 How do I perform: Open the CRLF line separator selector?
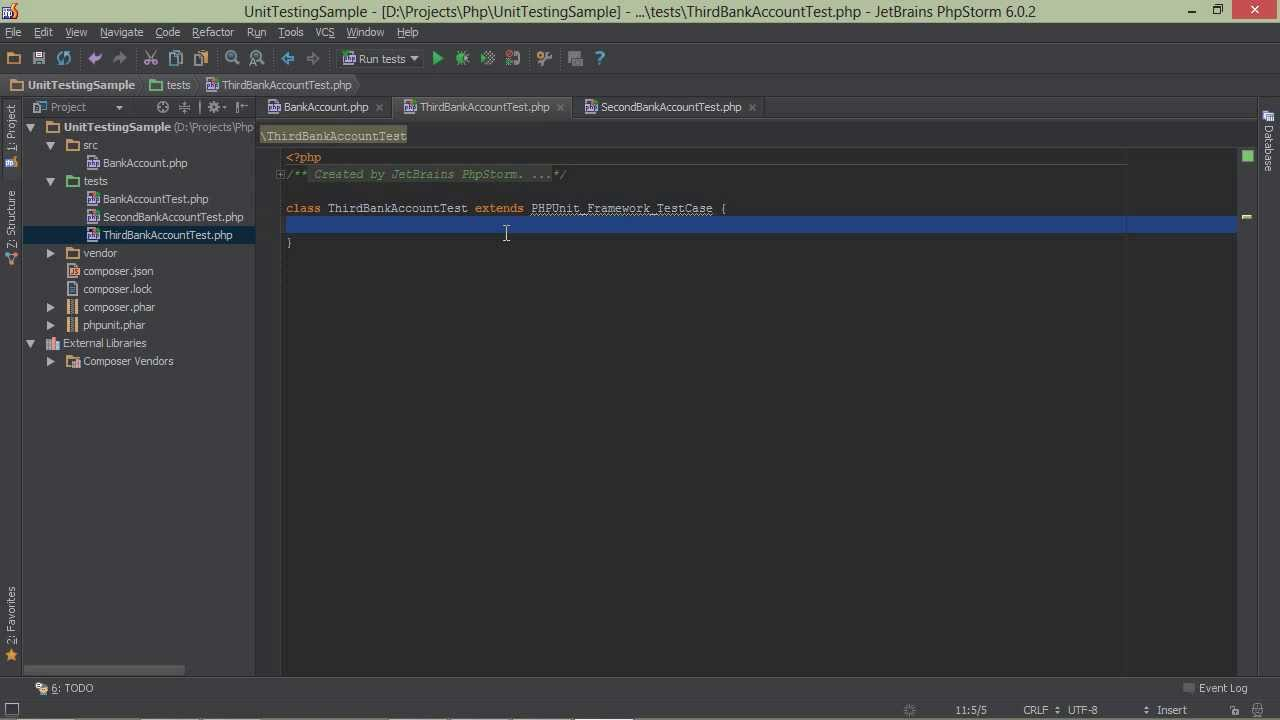[1041, 710]
